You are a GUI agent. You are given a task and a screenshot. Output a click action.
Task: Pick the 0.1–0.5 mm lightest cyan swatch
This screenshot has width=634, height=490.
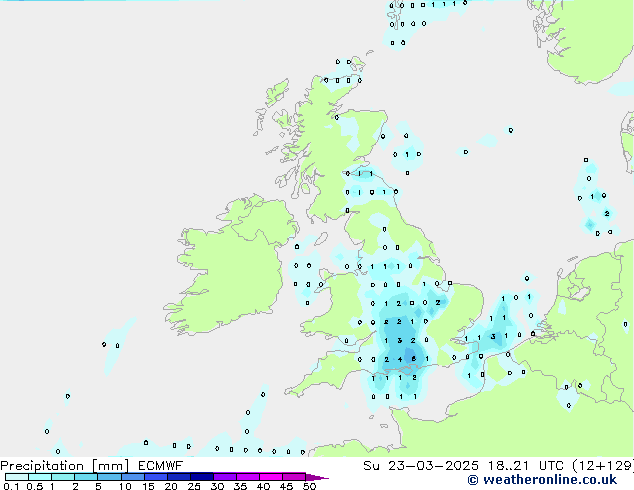point(17,477)
